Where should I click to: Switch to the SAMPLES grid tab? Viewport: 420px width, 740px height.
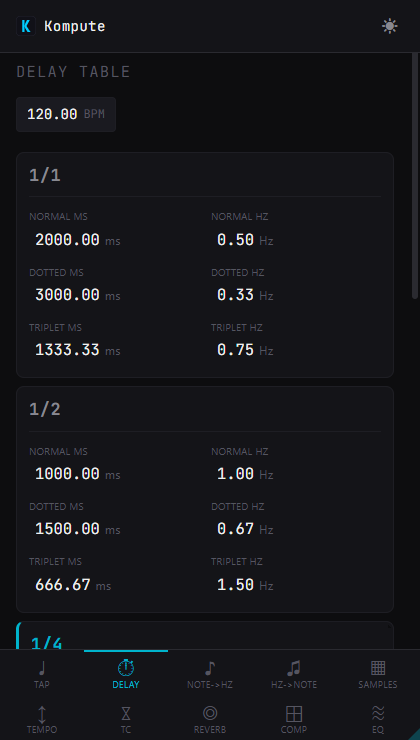click(378, 674)
